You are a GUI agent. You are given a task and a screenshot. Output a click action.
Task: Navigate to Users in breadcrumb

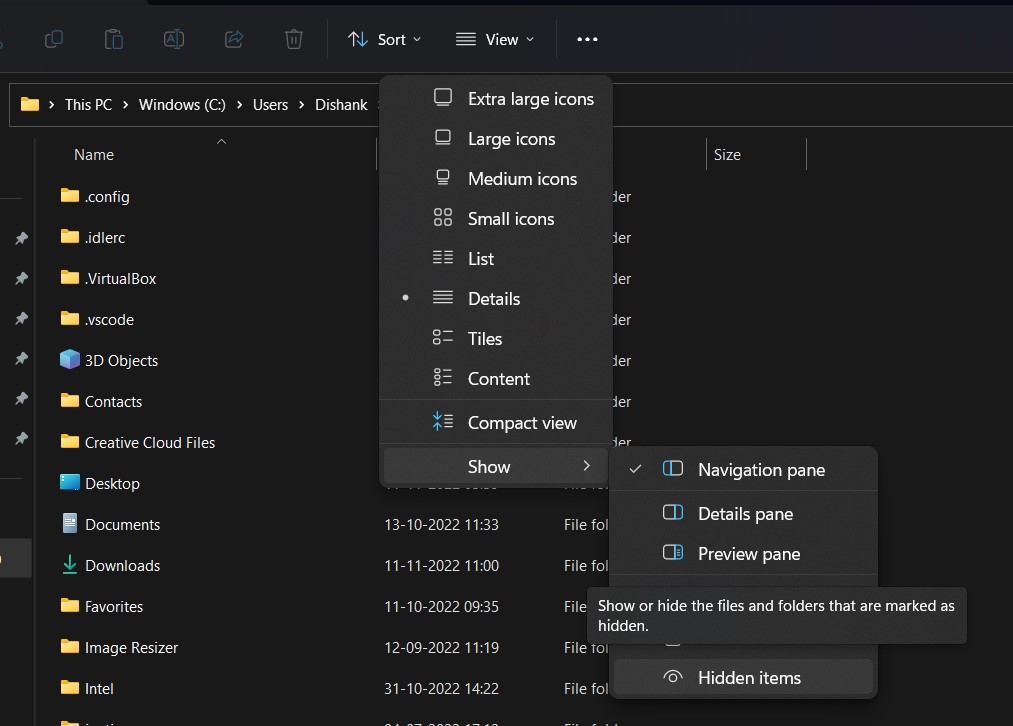click(270, 104)
